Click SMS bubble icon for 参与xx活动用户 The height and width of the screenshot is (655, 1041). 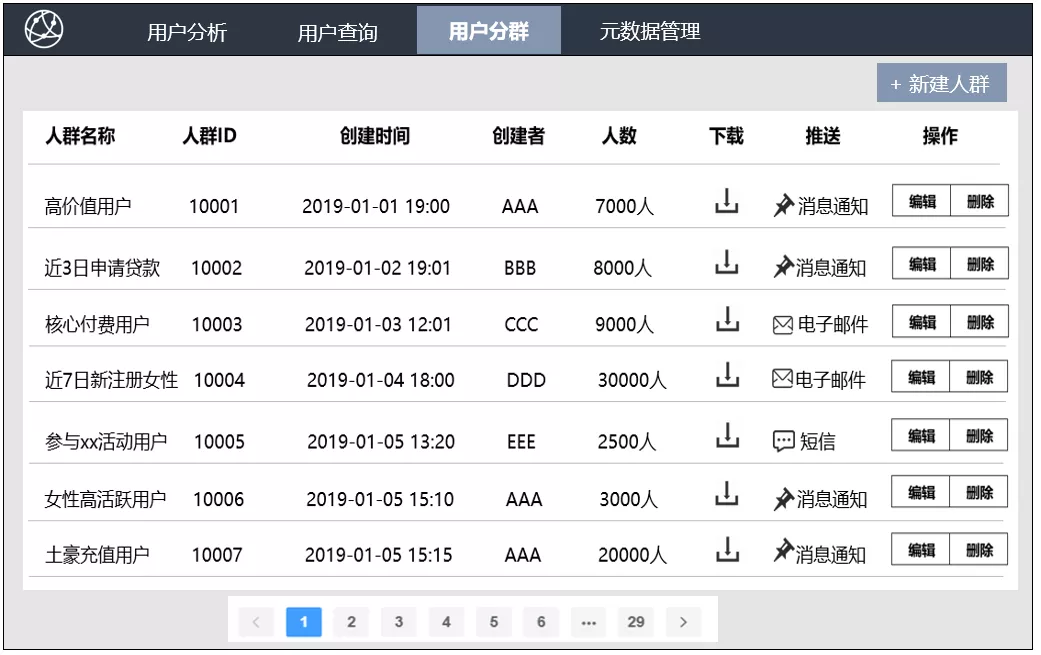[x=783, y=441]
